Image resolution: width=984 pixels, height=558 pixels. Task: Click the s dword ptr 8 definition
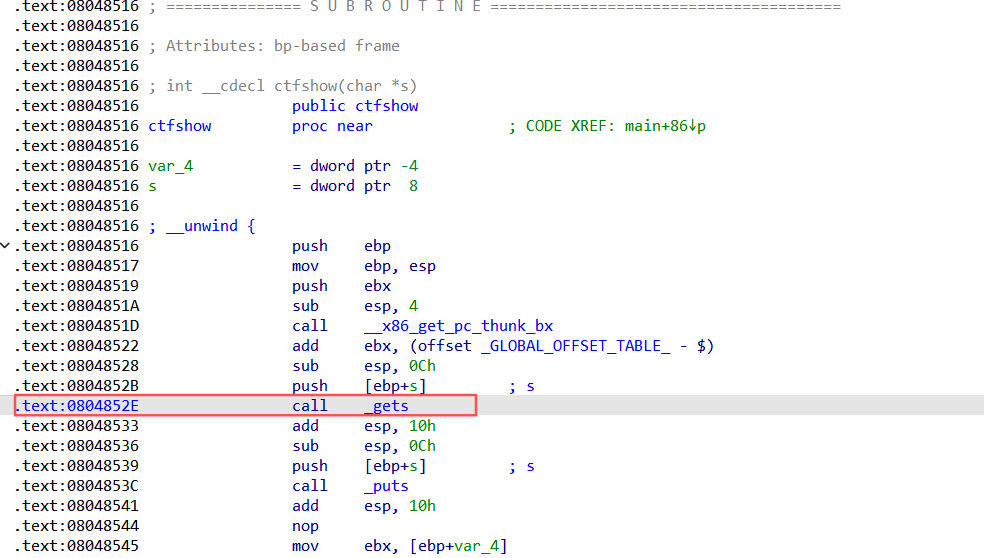[153, 186]
